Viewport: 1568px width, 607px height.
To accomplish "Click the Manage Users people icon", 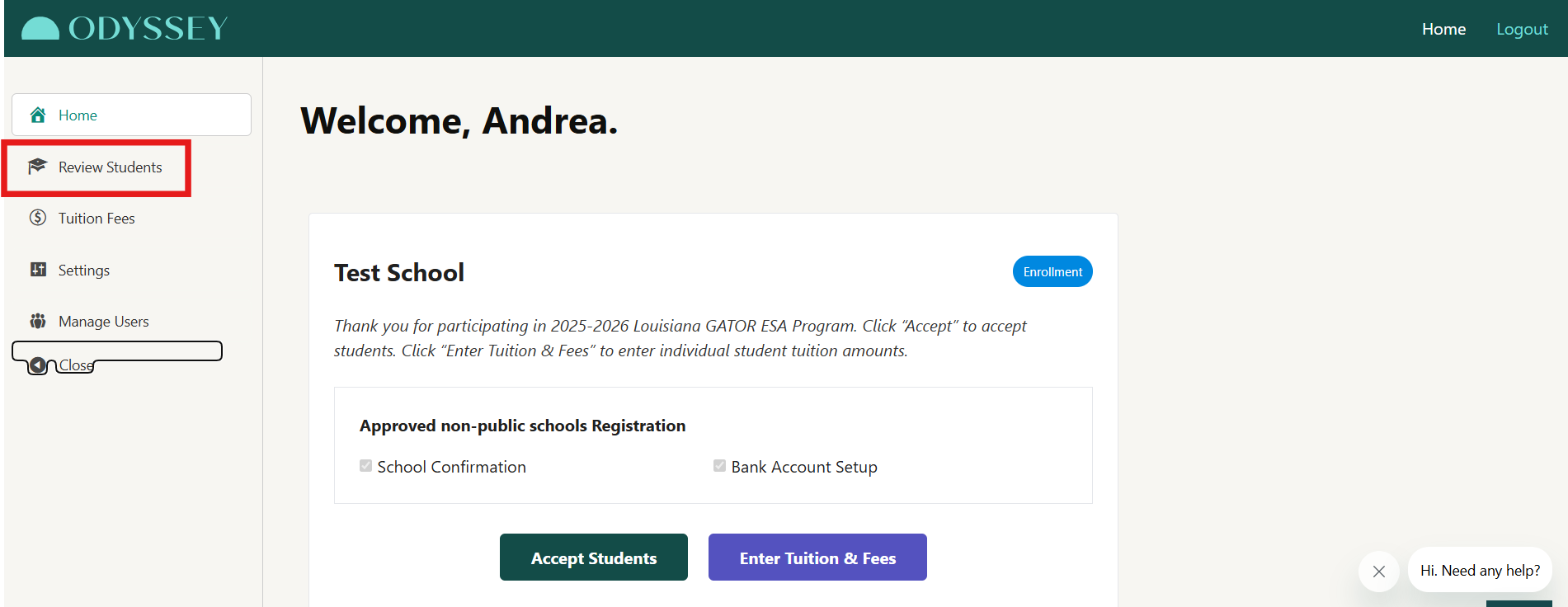I will [x=38, y=322].
